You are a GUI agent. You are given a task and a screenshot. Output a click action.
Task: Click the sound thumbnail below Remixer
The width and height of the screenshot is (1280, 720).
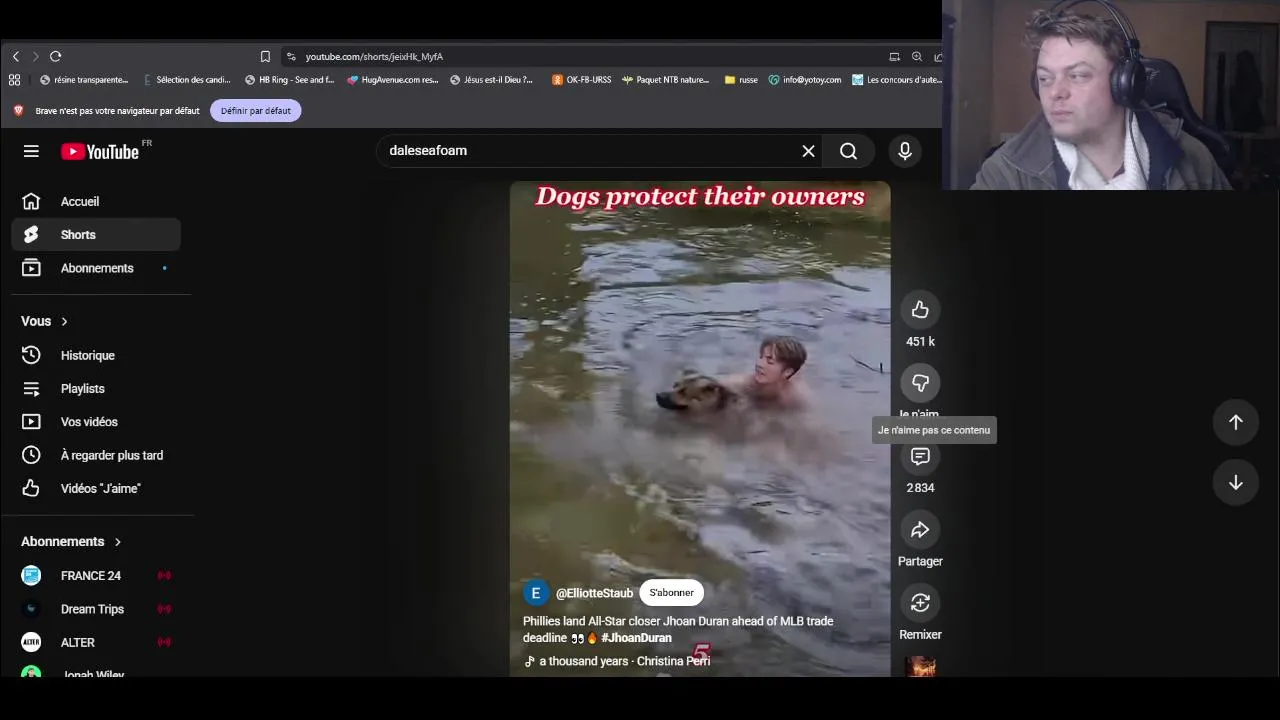tap(920, 667)
